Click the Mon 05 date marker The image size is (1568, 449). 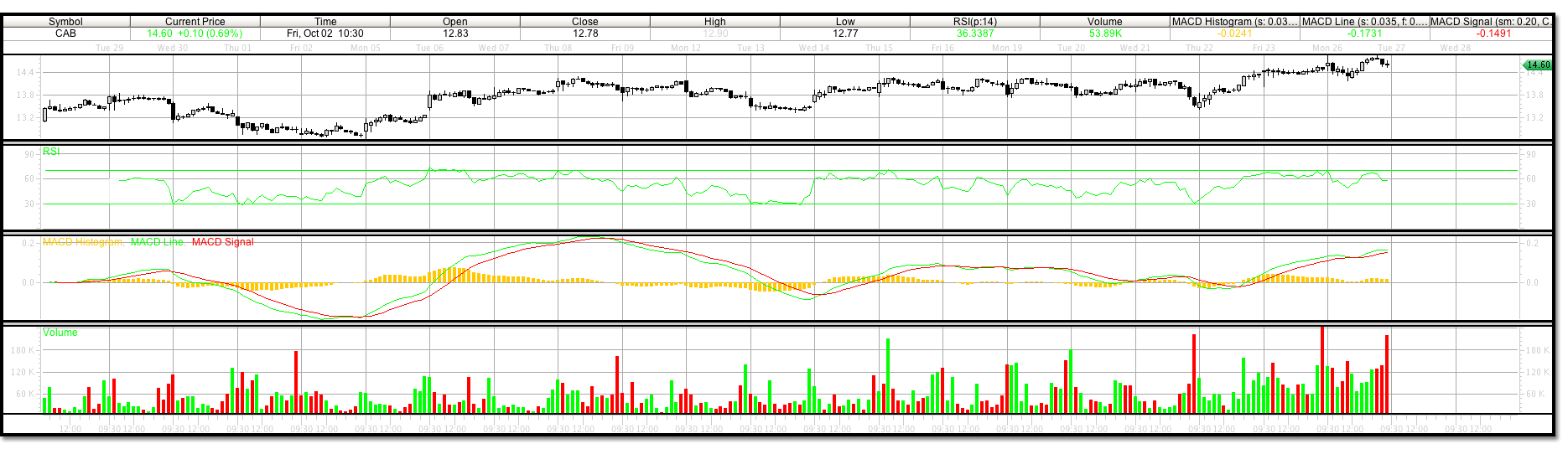365,48
